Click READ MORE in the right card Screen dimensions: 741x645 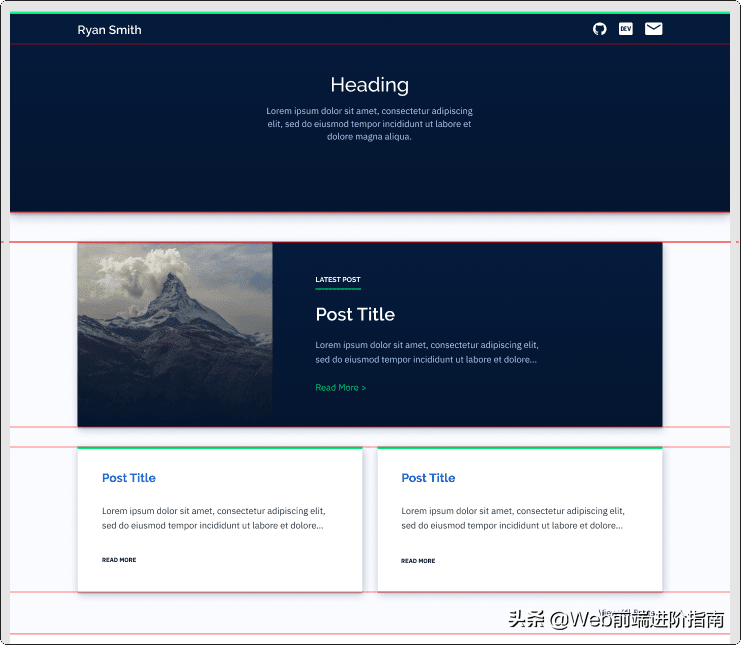tap(418, 561)
